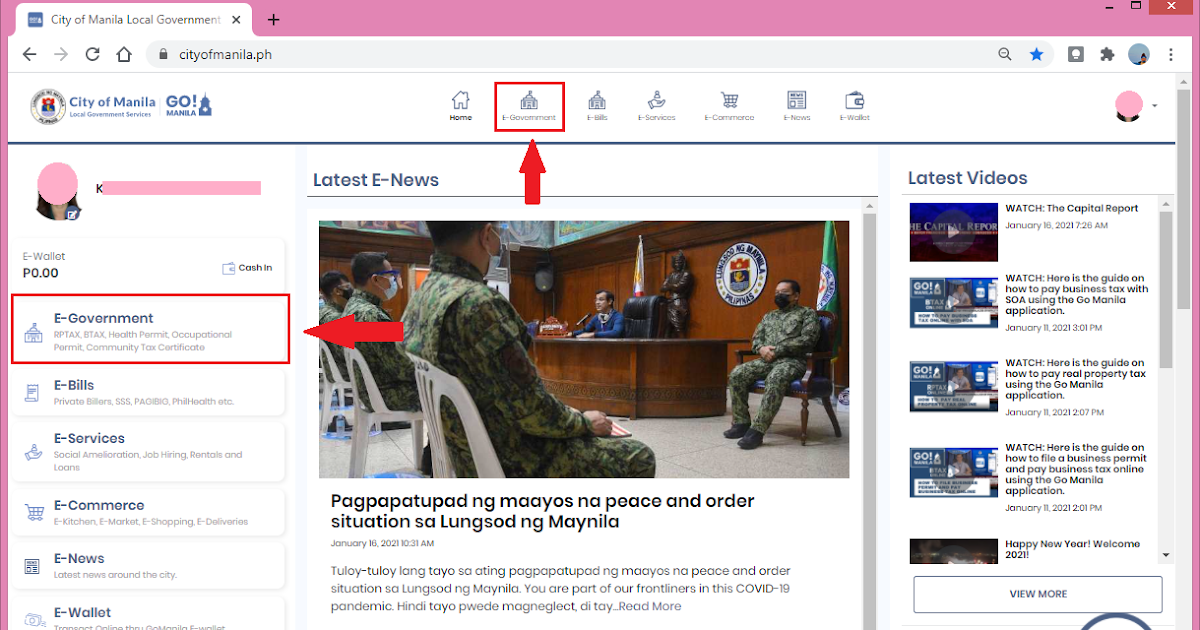Click the bookmark star in address bar
The image size is (1200, 630).
pos(1036,53)
